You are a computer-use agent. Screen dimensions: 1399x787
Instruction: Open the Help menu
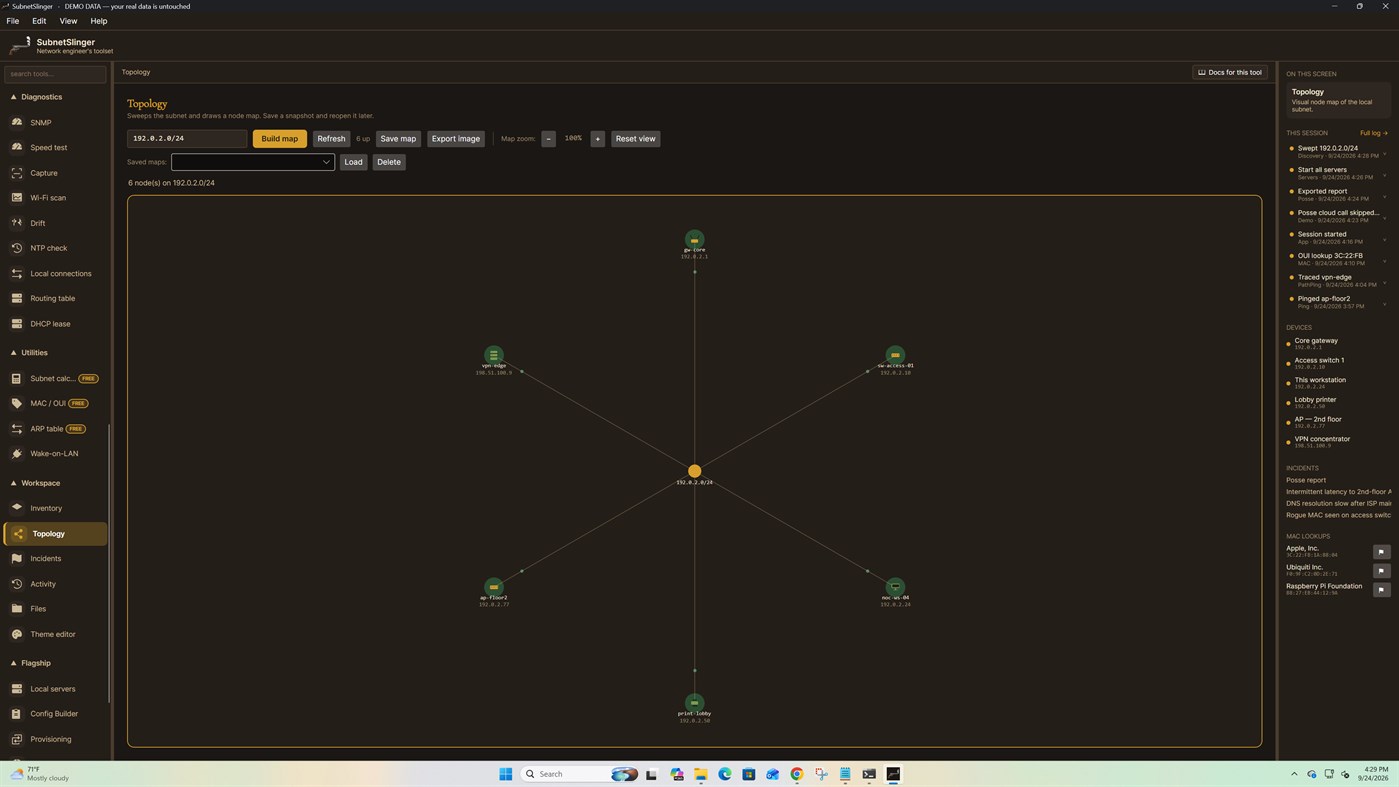tap(99, 21)
